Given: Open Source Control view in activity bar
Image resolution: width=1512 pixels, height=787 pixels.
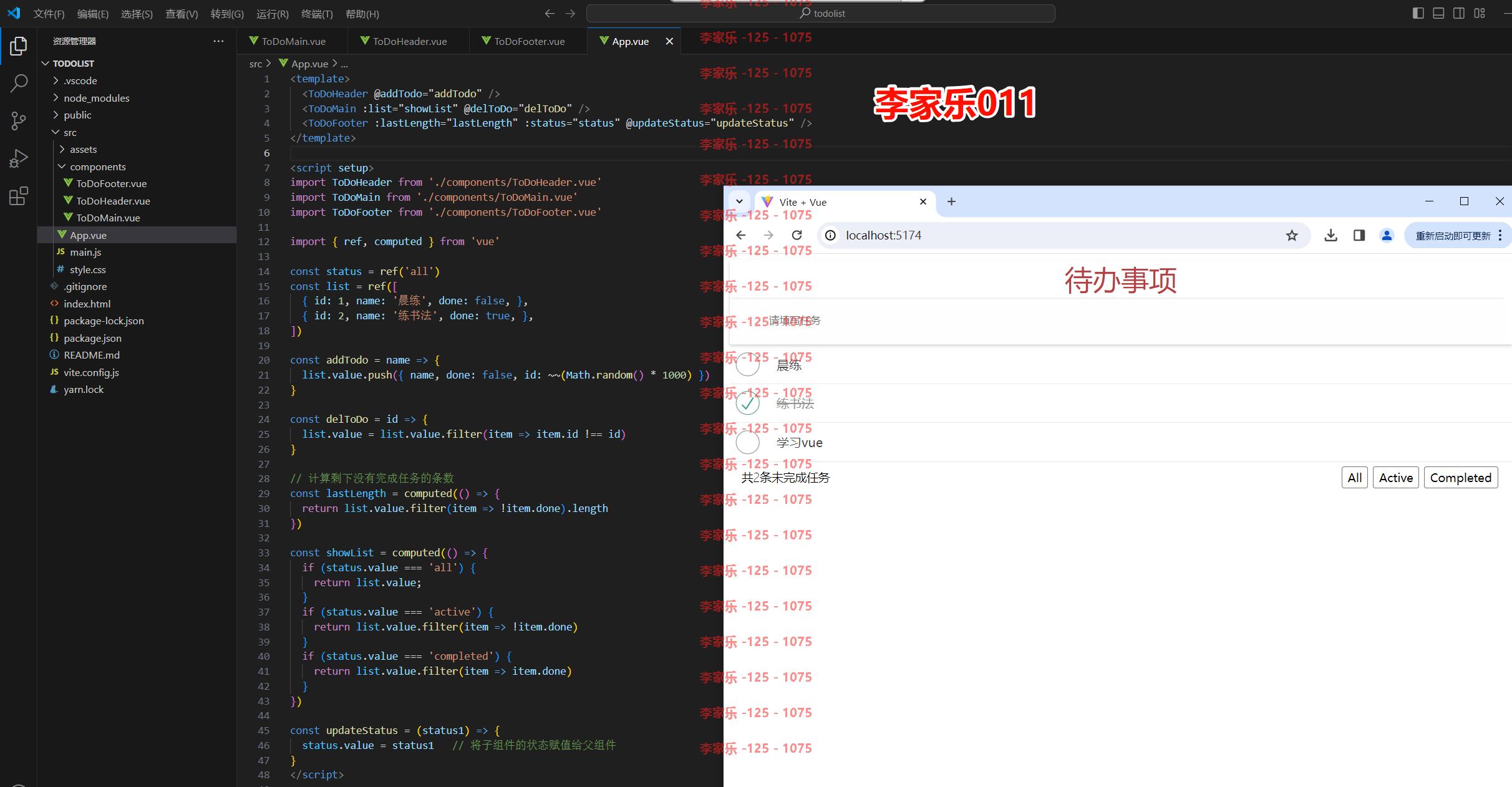Looking at the screenshot, I should click(x=19, y=120).
